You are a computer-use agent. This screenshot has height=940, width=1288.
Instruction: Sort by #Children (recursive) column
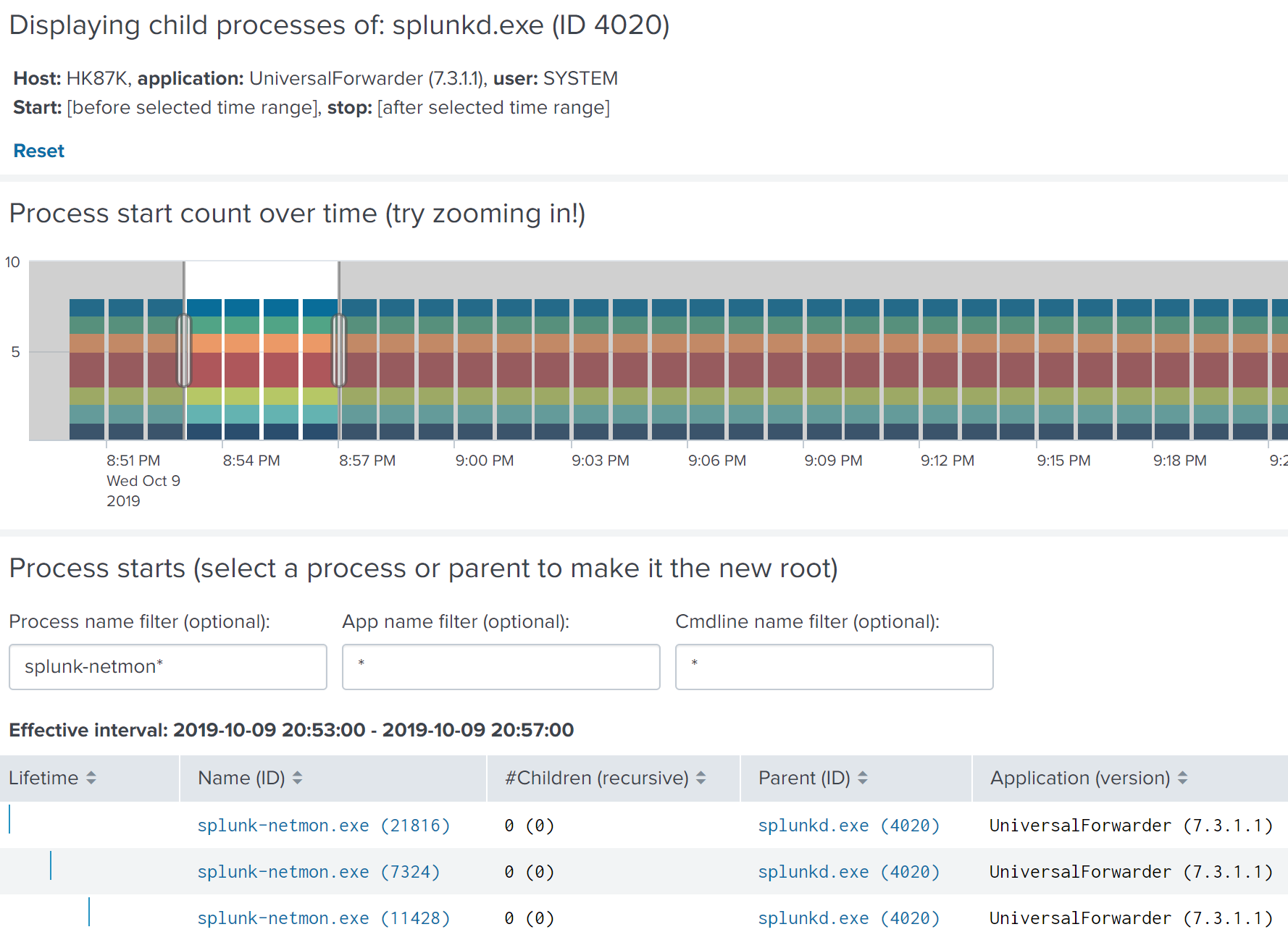click(x=605, y=778)
